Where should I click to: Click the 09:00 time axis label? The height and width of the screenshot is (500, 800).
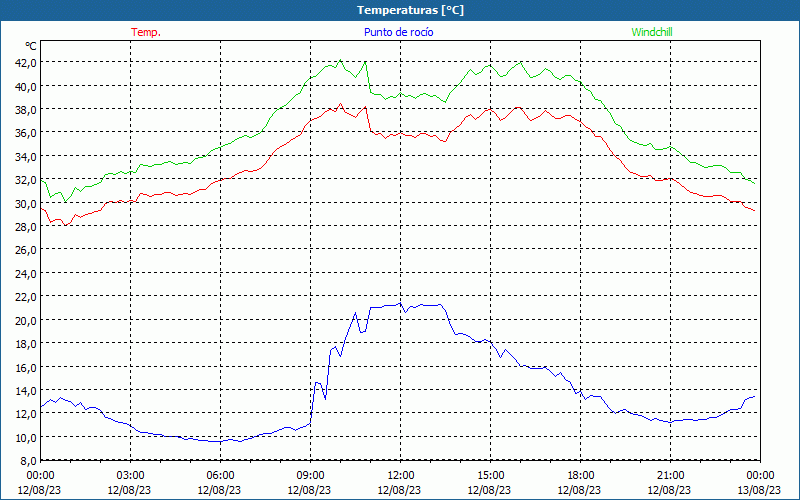point(310,476)
